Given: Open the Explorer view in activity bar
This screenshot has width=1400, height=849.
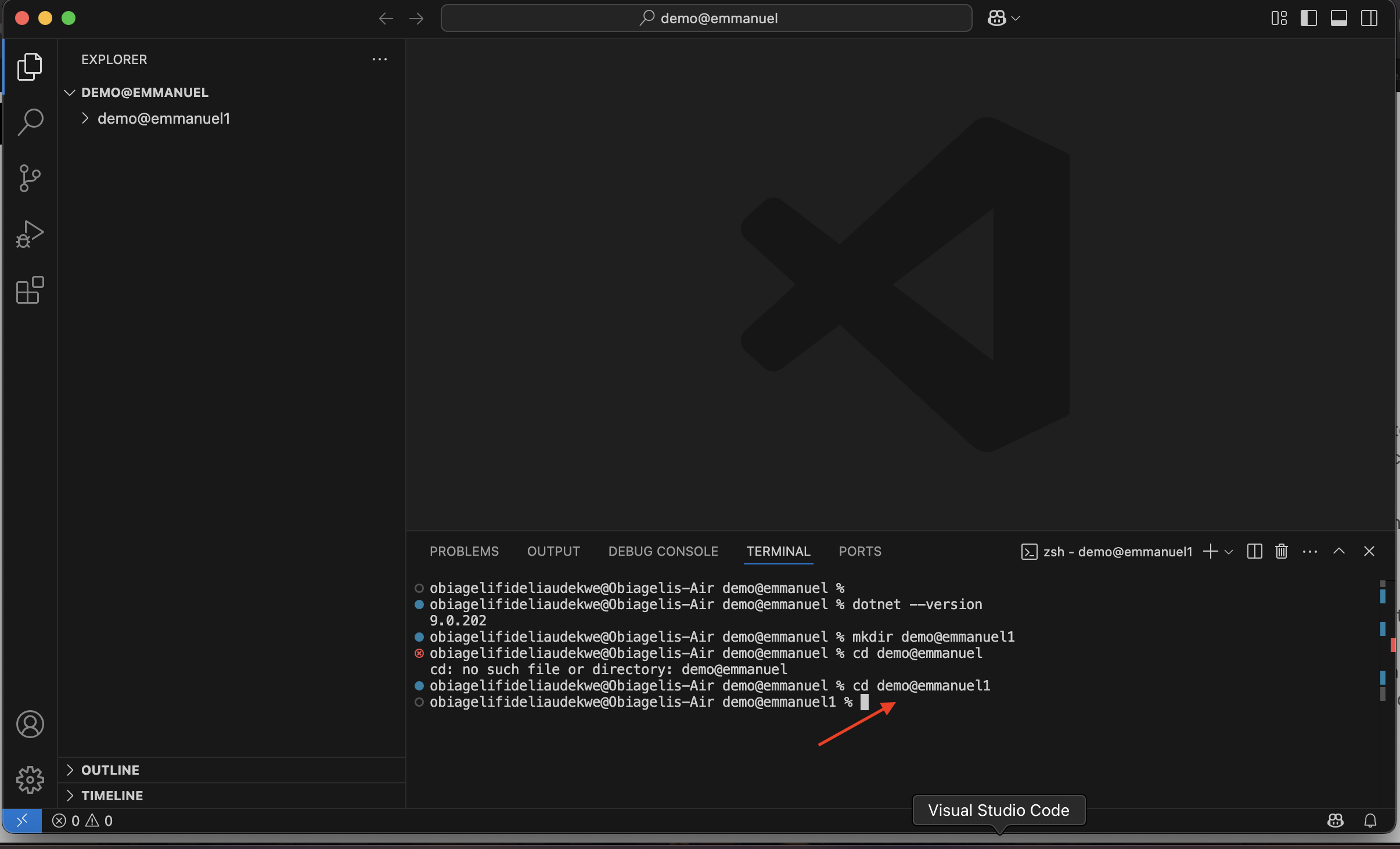Looking at the screenshot, I should coord(30,67).
